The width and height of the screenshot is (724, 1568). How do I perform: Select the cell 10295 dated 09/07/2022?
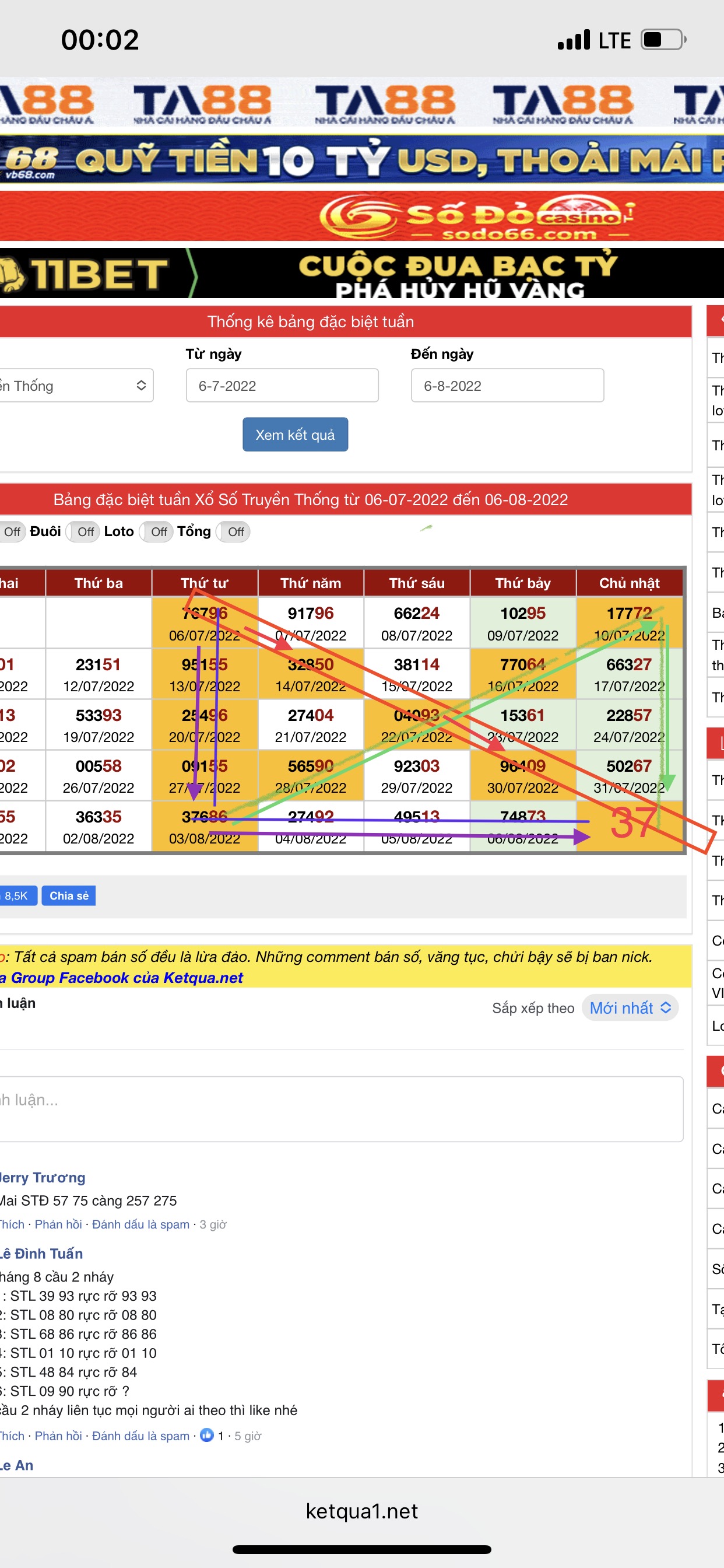point(523,624)
